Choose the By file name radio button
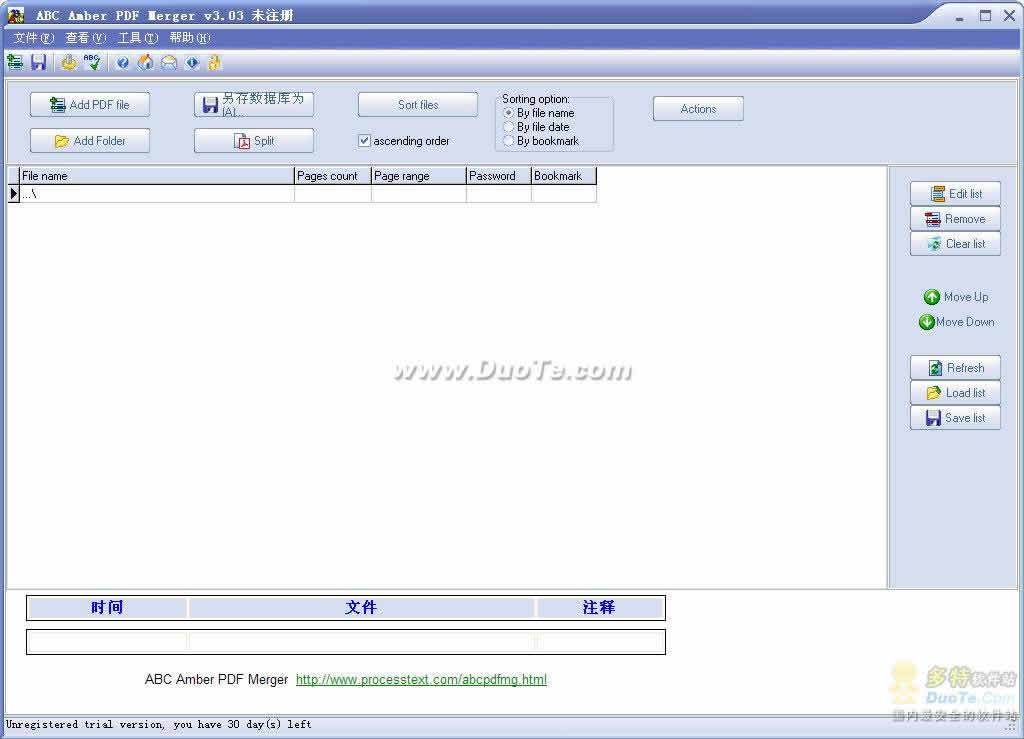This screenshot has height=739, width=1024. point(509,113)
